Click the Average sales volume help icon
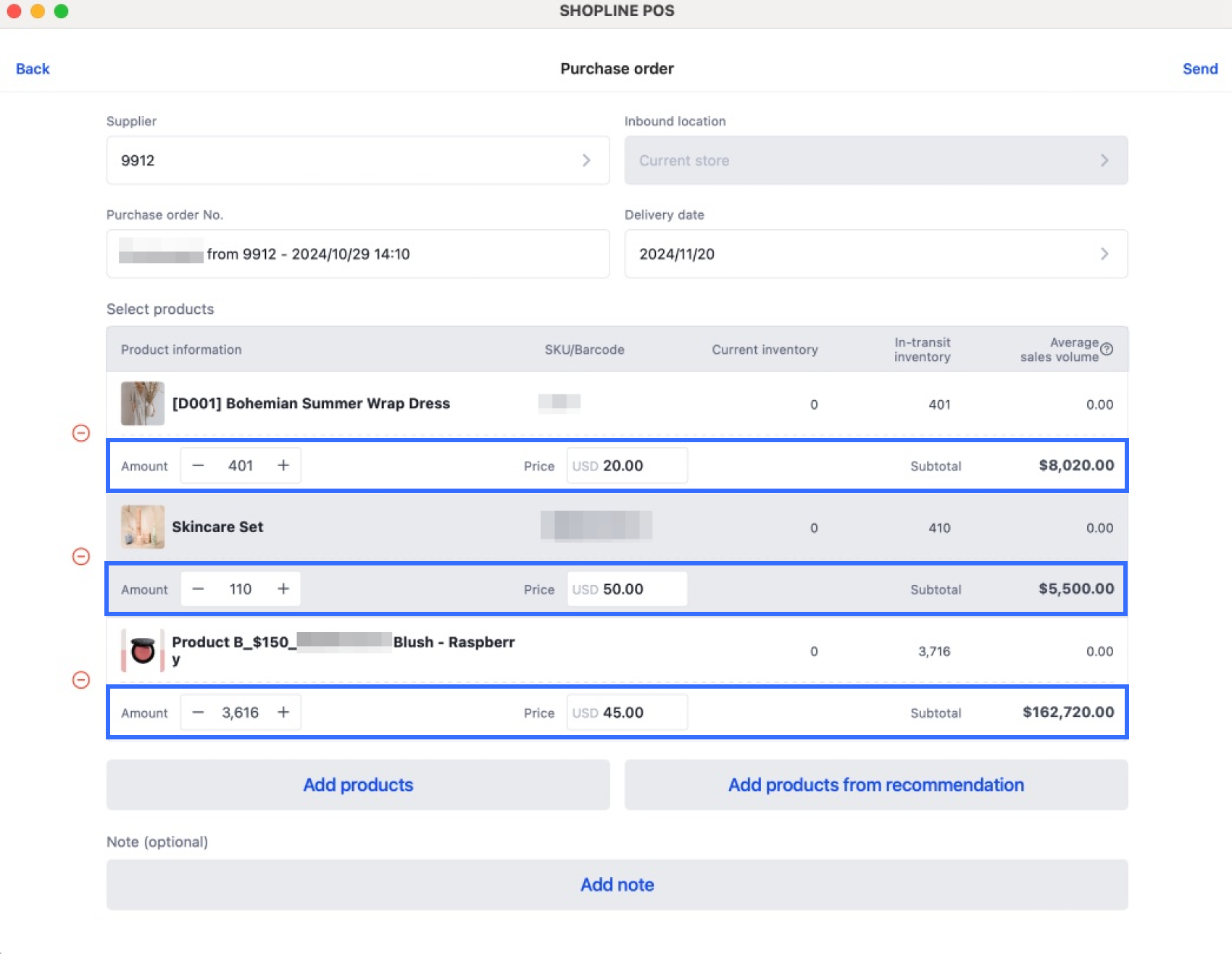 1107,349
